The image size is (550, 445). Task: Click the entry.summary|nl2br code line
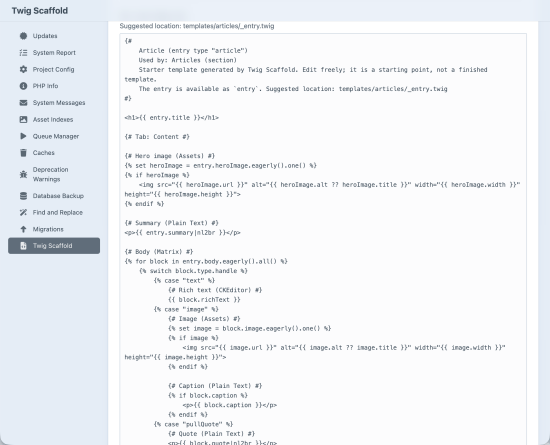(x=182, y=232)
